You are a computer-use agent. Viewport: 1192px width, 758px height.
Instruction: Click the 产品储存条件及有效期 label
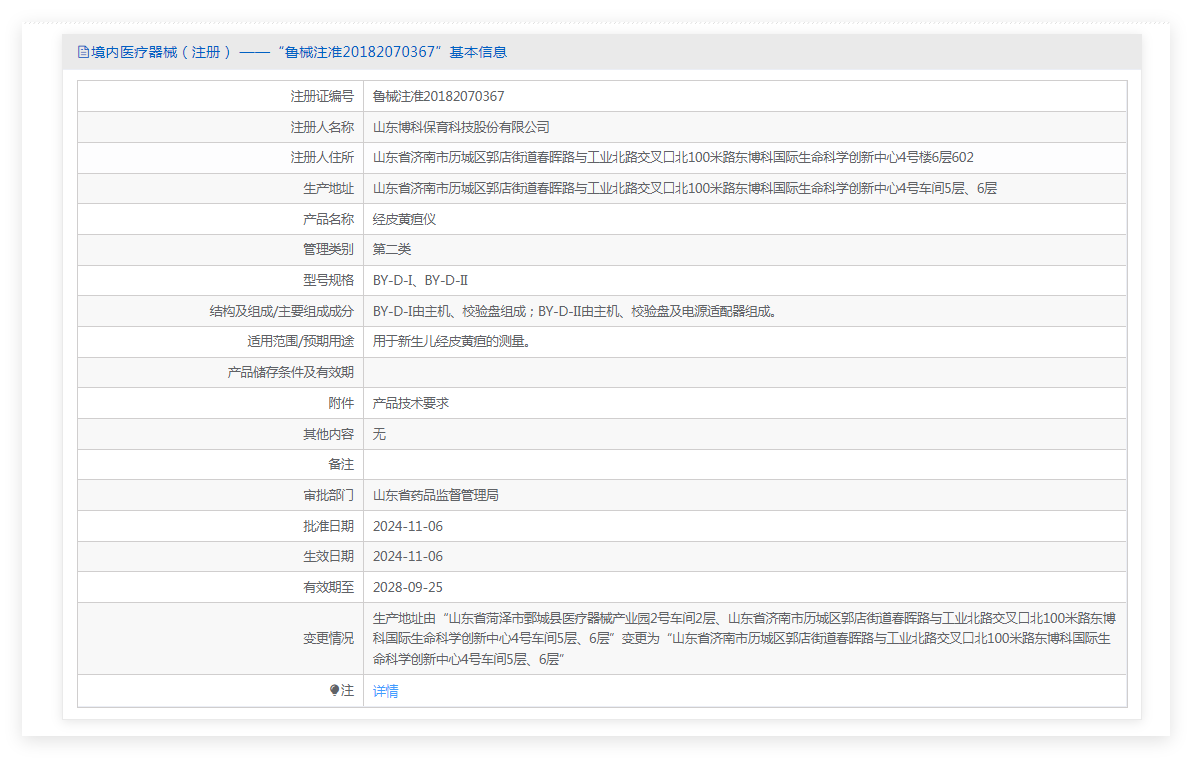click(x=290, y=373)
